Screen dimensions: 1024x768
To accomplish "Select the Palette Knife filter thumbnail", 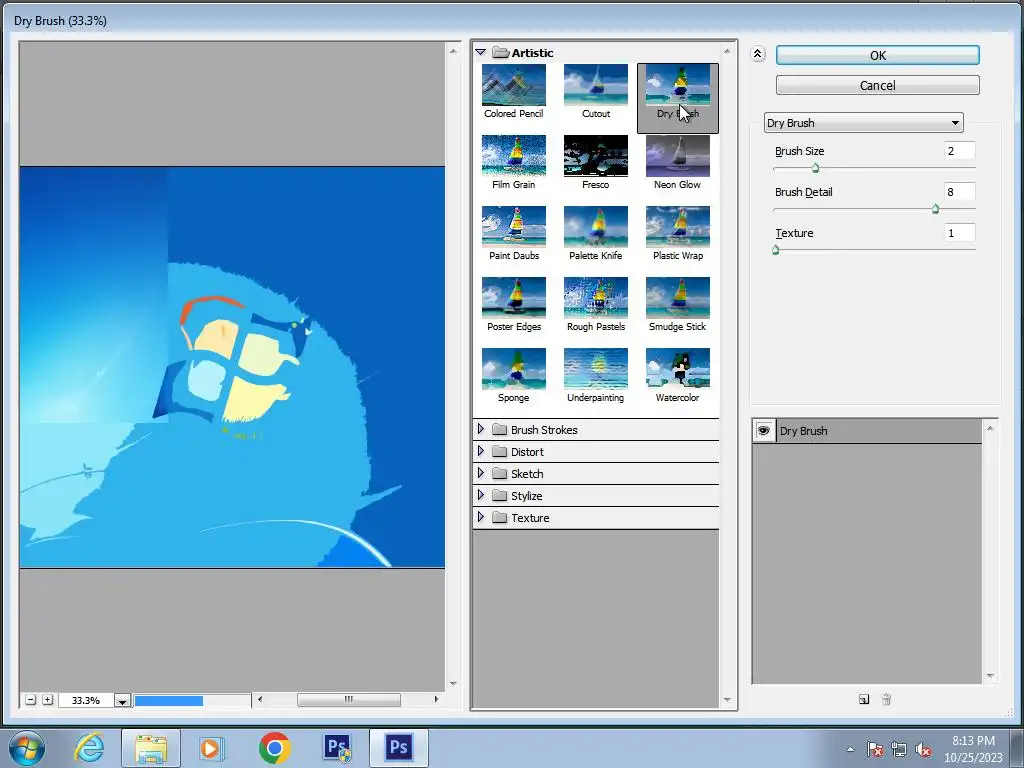I will tap(596, 227).
